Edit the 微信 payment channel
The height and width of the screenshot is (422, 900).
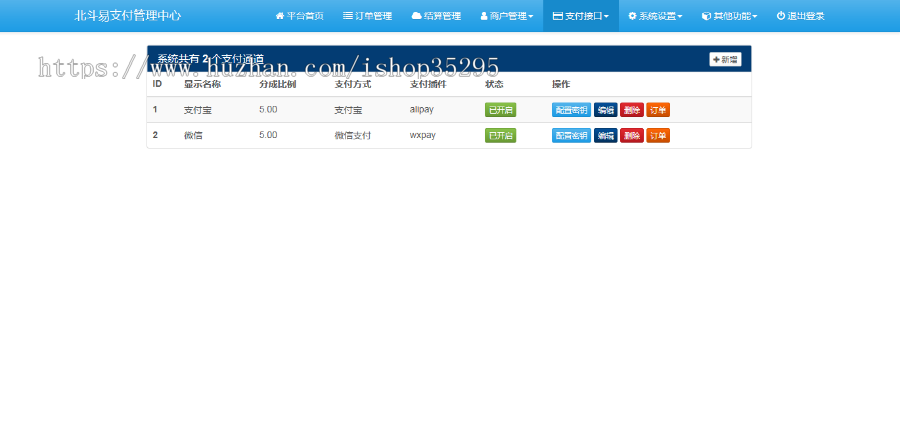tap(605, 135)
